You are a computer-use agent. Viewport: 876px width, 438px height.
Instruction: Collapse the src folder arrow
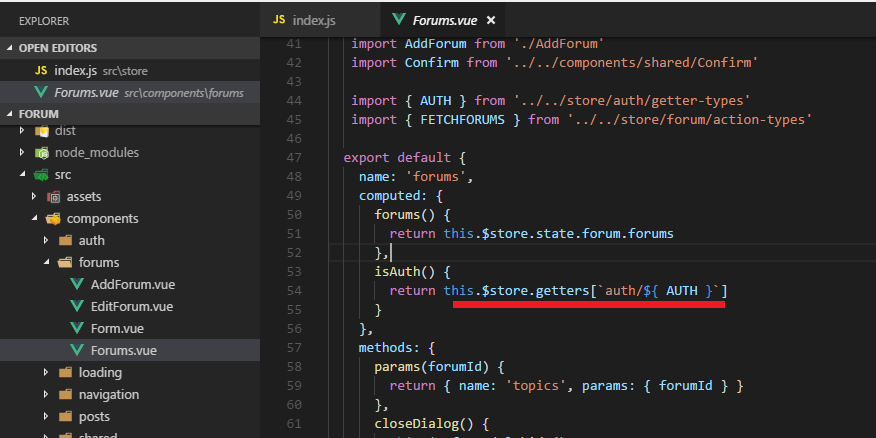pyautogui.click(x=22, y=174)
